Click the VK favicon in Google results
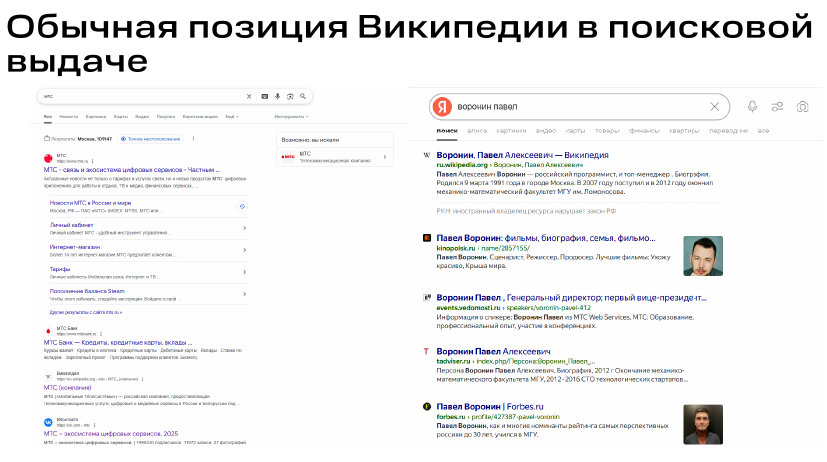 tap(48, 422)
